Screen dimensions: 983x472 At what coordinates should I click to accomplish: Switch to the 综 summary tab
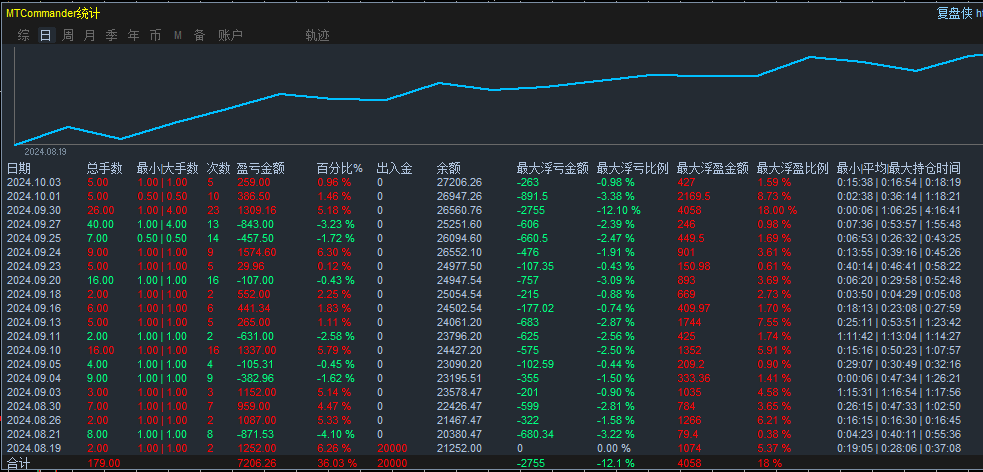click(x=24, y=35)
